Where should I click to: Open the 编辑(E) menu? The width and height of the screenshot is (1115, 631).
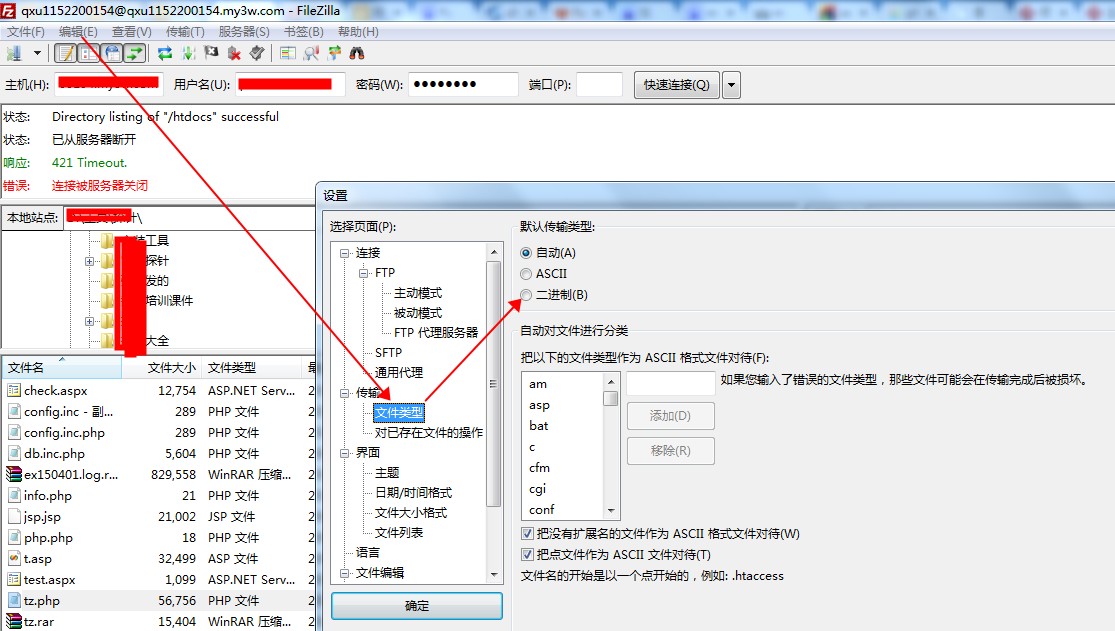[78, 32]
